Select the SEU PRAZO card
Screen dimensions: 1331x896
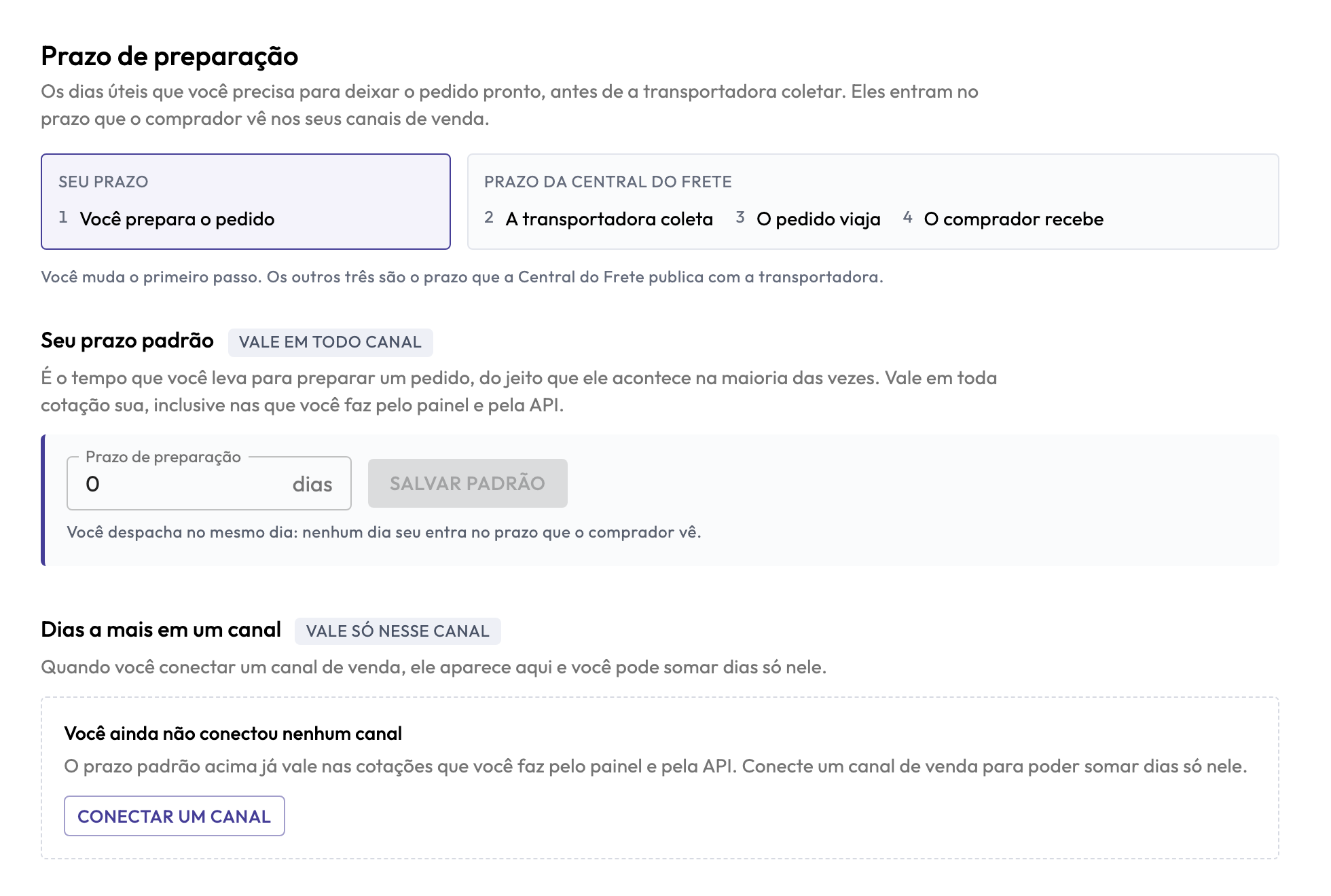coord(246,202)
